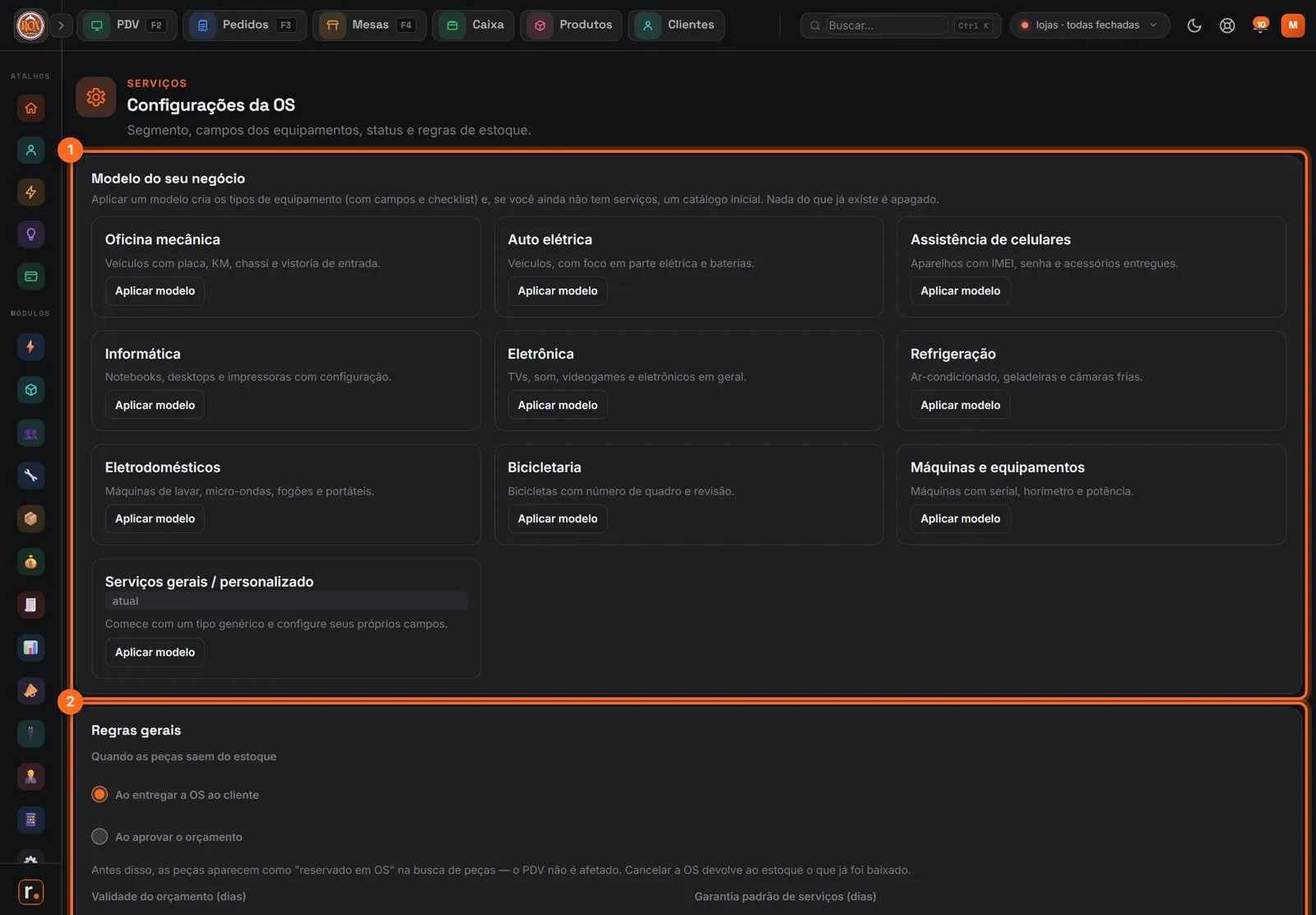Open the orange bolt module icon
The image size is (1316, 915).
pos(30,346)
